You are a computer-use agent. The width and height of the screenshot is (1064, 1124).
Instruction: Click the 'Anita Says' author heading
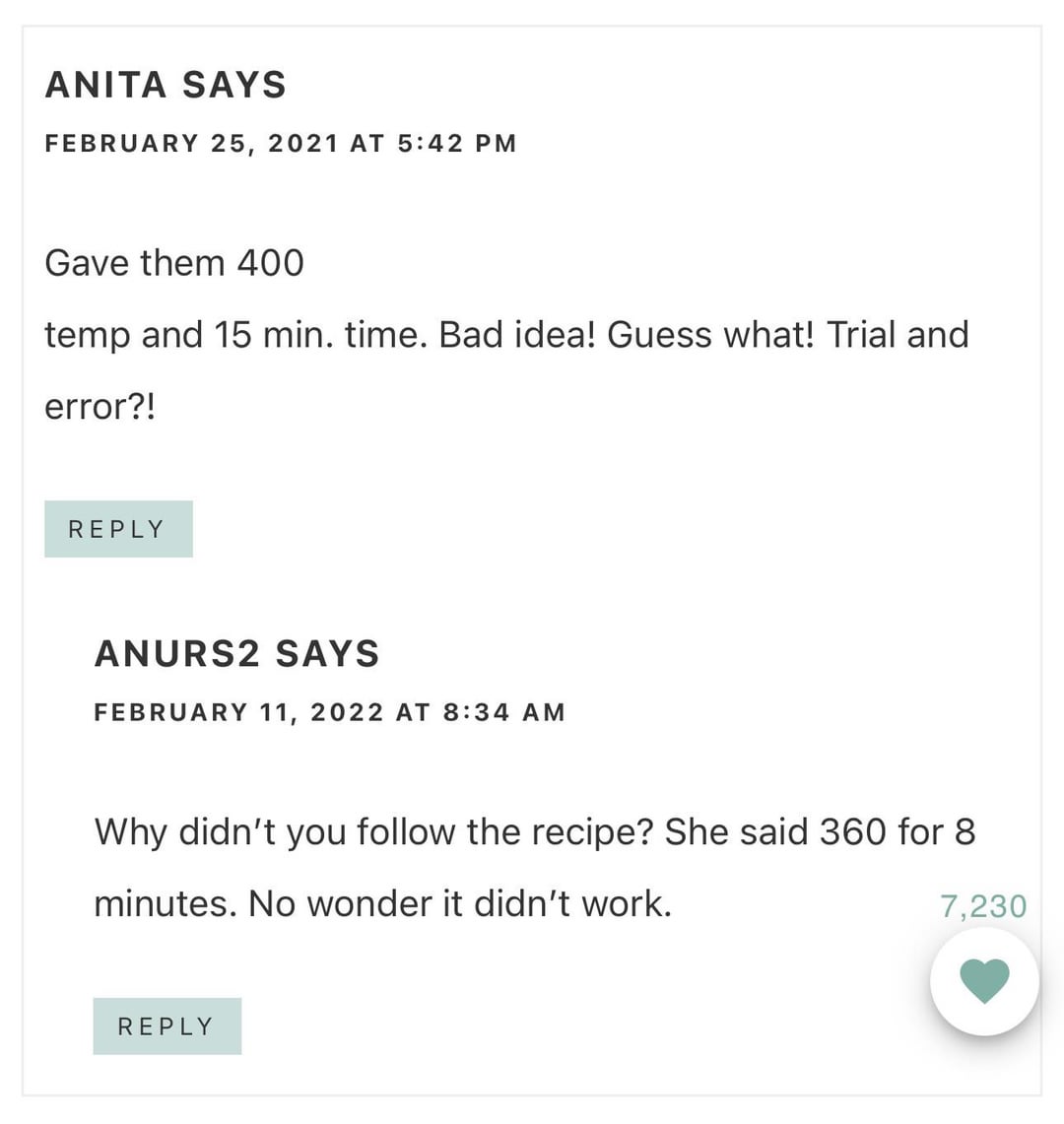(166, 85)
